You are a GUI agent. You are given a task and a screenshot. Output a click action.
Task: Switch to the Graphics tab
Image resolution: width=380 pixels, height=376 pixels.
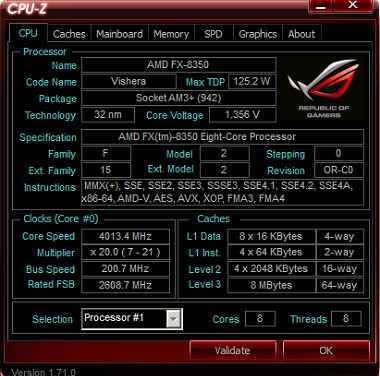(258, 34)
